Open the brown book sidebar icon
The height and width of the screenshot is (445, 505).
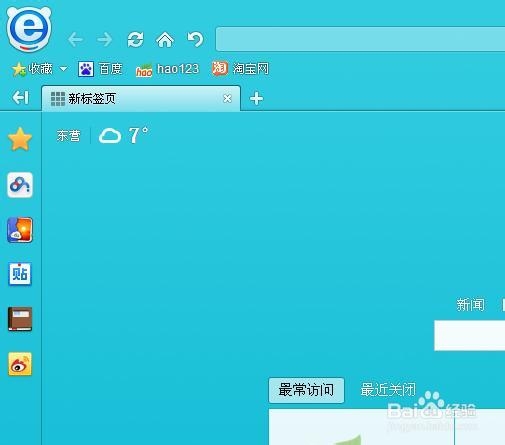coord(20,319)
